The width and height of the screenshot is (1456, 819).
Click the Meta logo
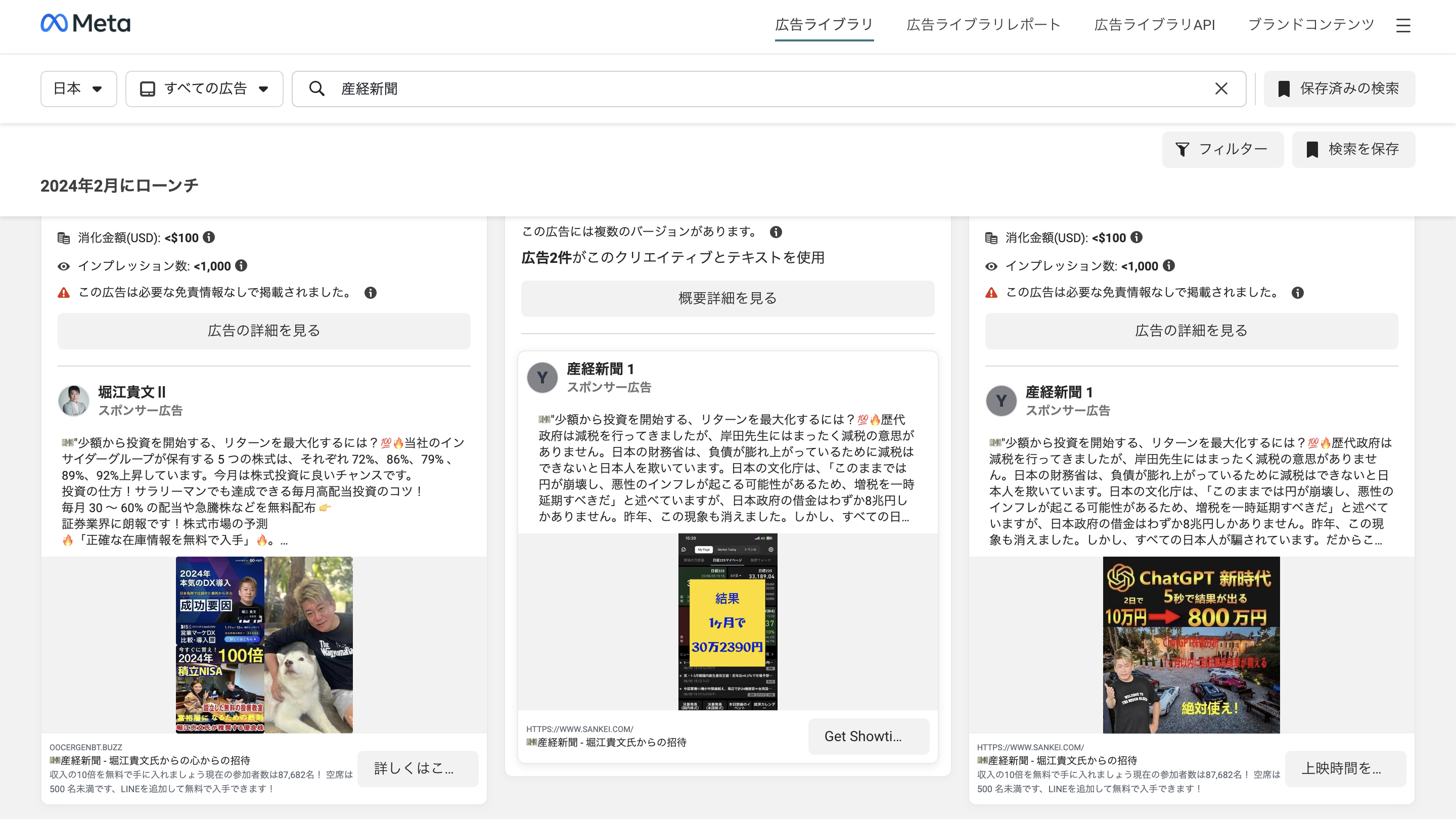pos(85,23)
